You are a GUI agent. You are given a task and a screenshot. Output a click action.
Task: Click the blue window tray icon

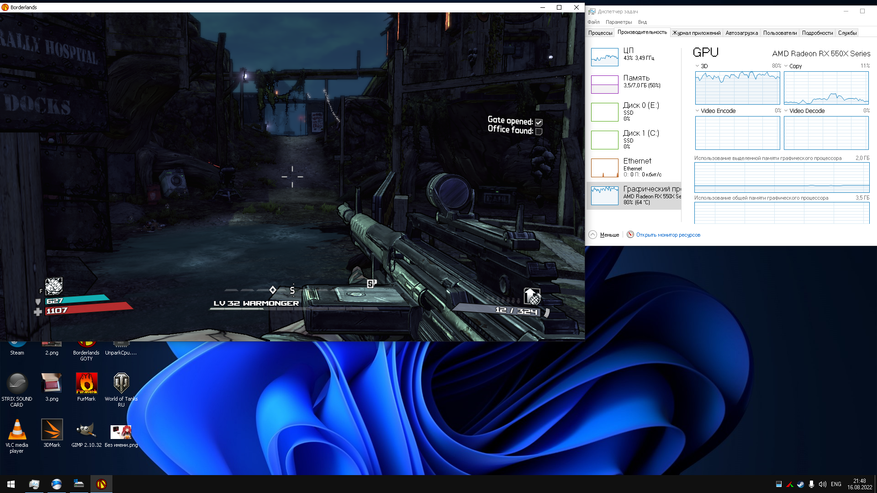779,485
